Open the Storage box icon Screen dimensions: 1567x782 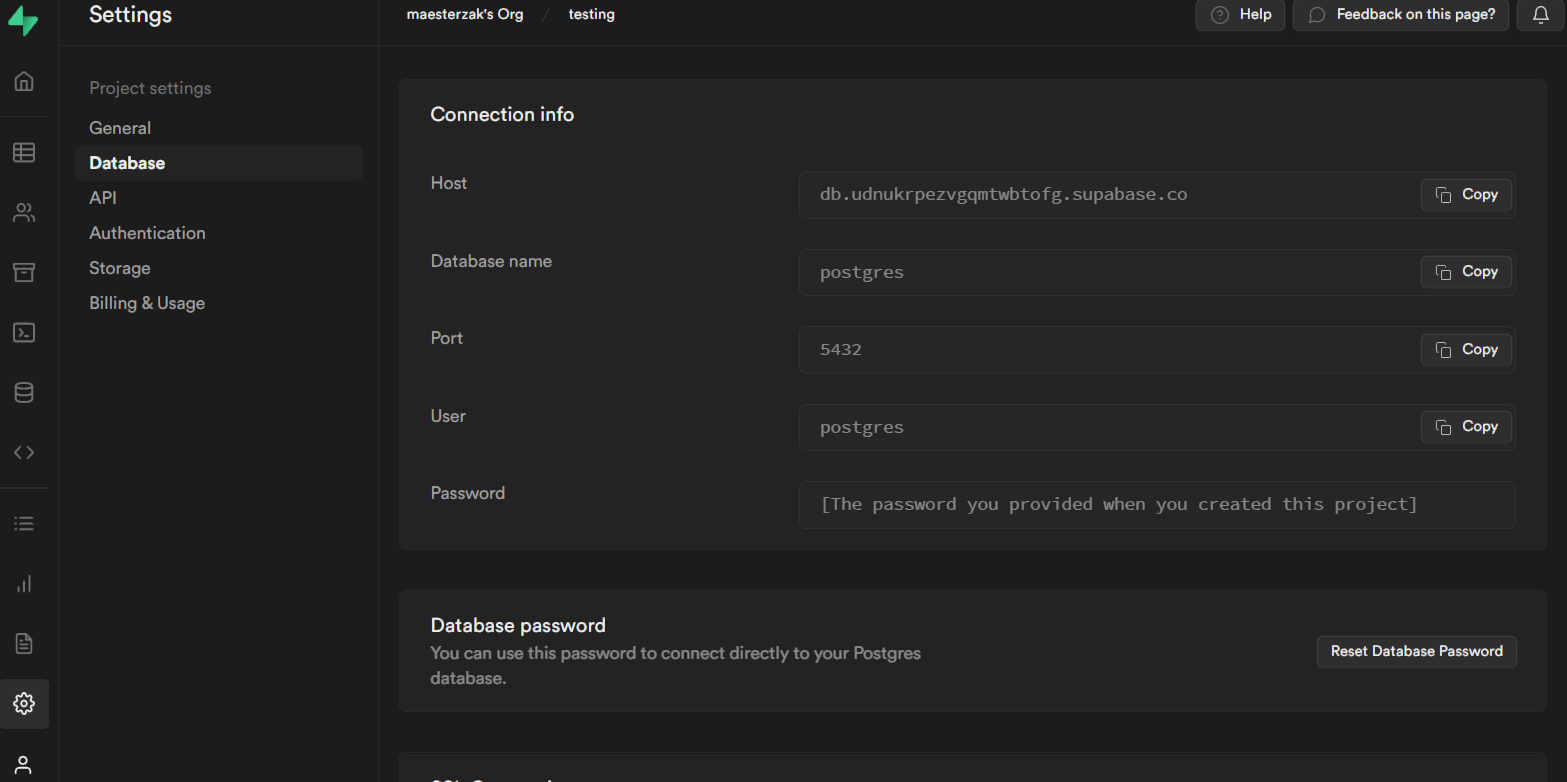tap(24, 272)
